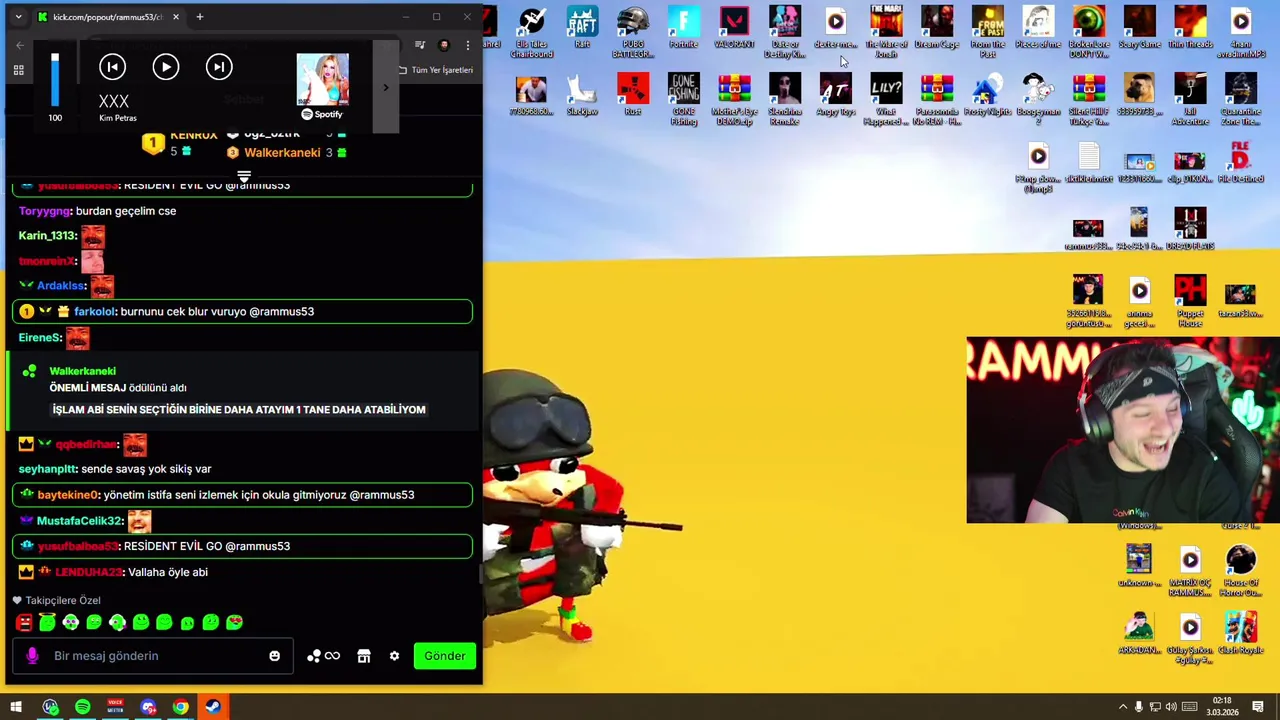The width and height of the screenshot is (1280, 720).
Task: Close the kick.com popout tab
Action: pyautogui.click(x=175, y=17)
